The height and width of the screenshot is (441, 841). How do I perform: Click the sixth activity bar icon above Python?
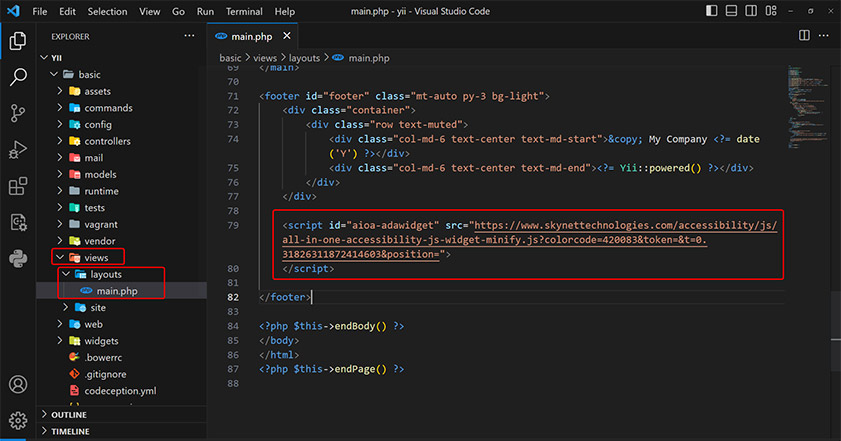point(18,222)
